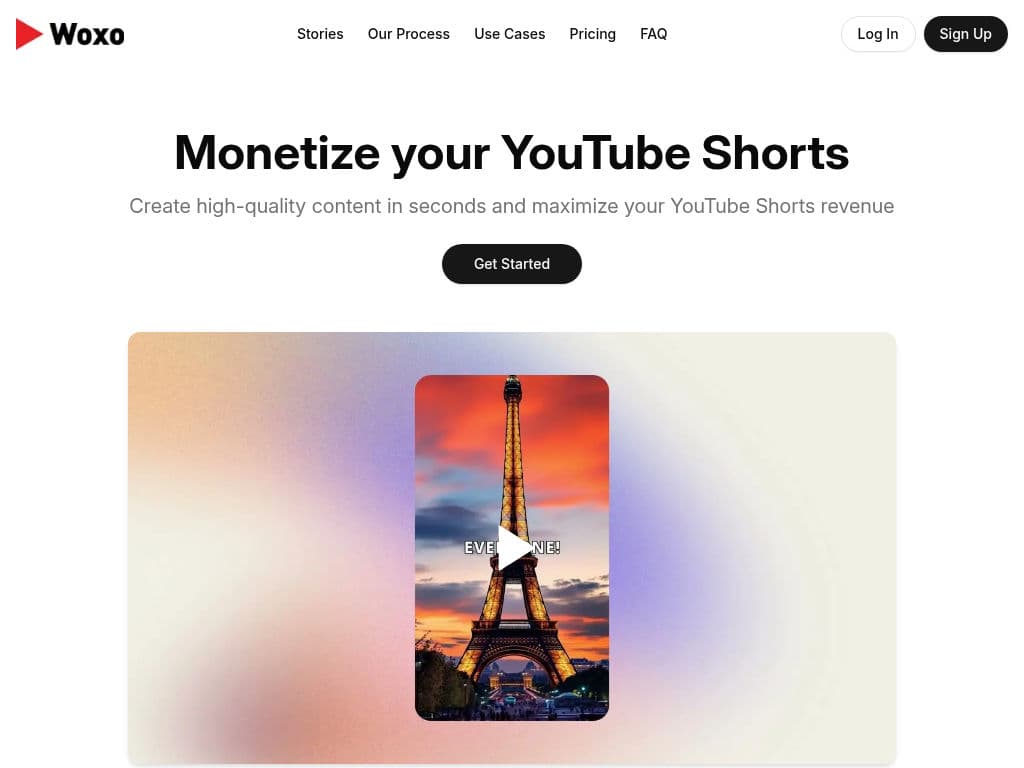Click the word 'Shorts' in the headline

click(x=775, y=153)
